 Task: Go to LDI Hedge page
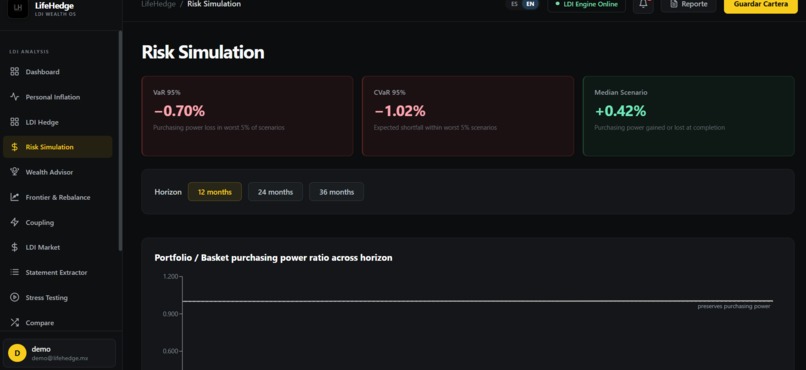(58, 122)
